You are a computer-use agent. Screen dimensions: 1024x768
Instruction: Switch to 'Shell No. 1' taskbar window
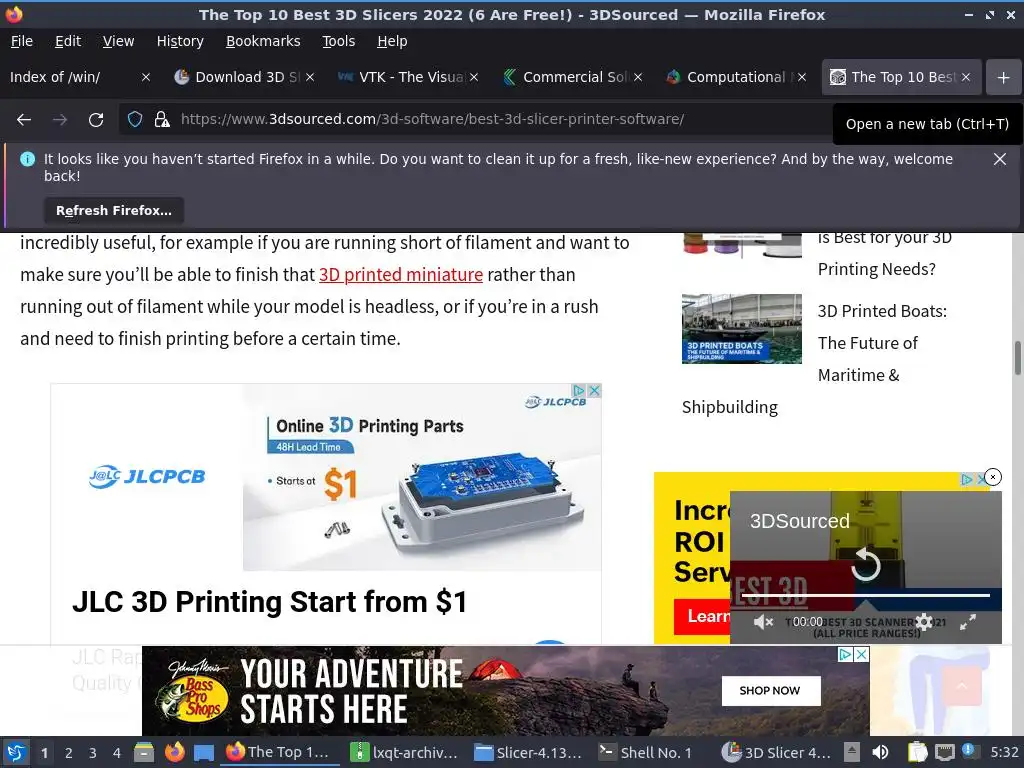coord(647,752)
